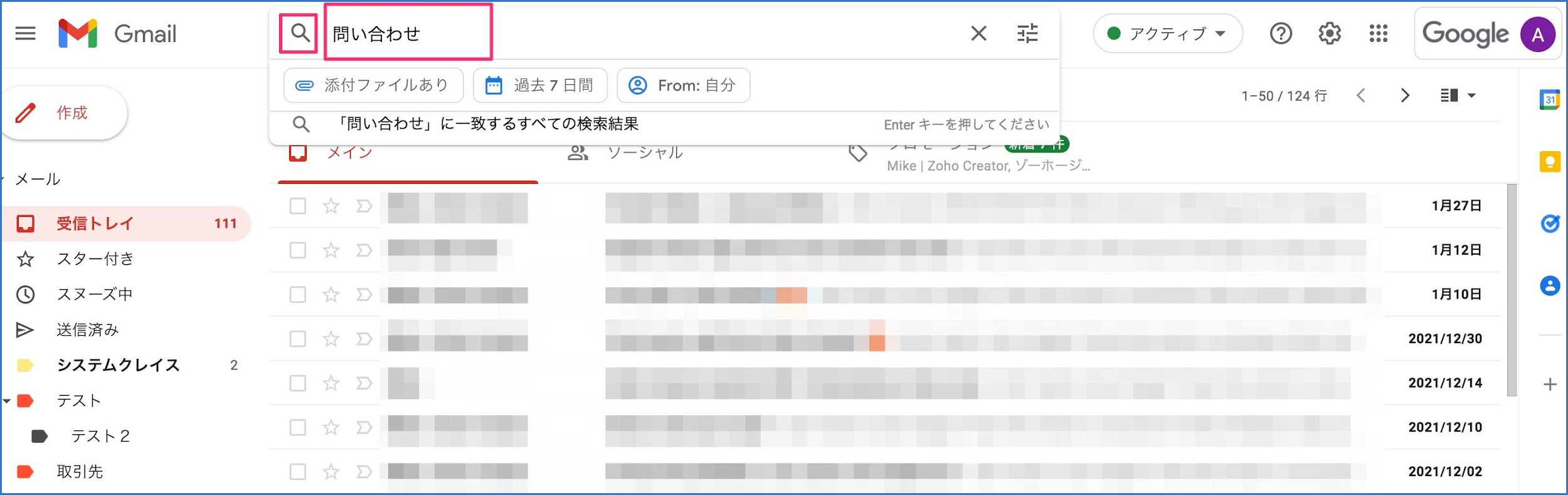The image size is (1568, 495).
Task: Open Google Keep side panel icon
Action: pos(1550,162)
